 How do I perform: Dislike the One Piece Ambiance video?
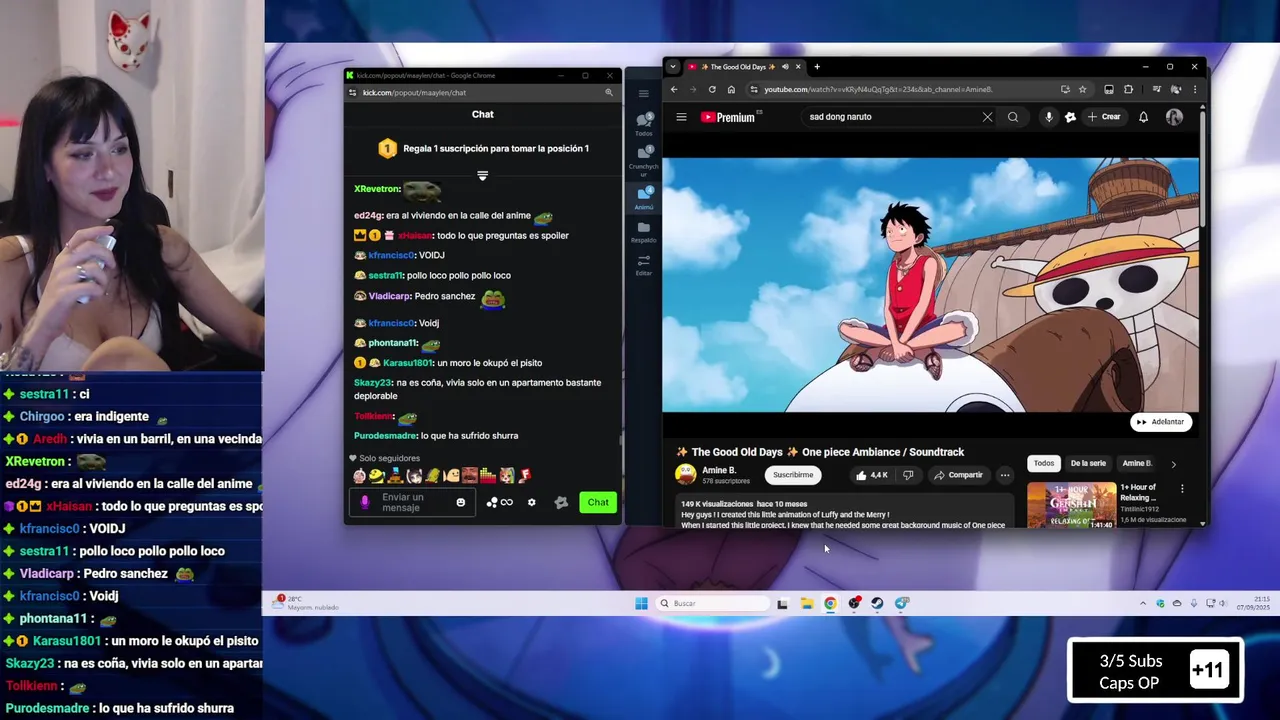pos(908,475)
